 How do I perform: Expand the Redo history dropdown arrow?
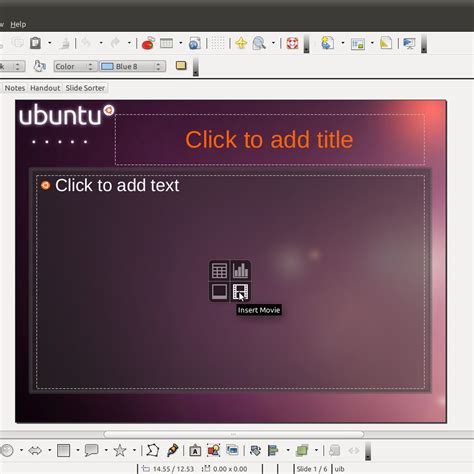129,43
